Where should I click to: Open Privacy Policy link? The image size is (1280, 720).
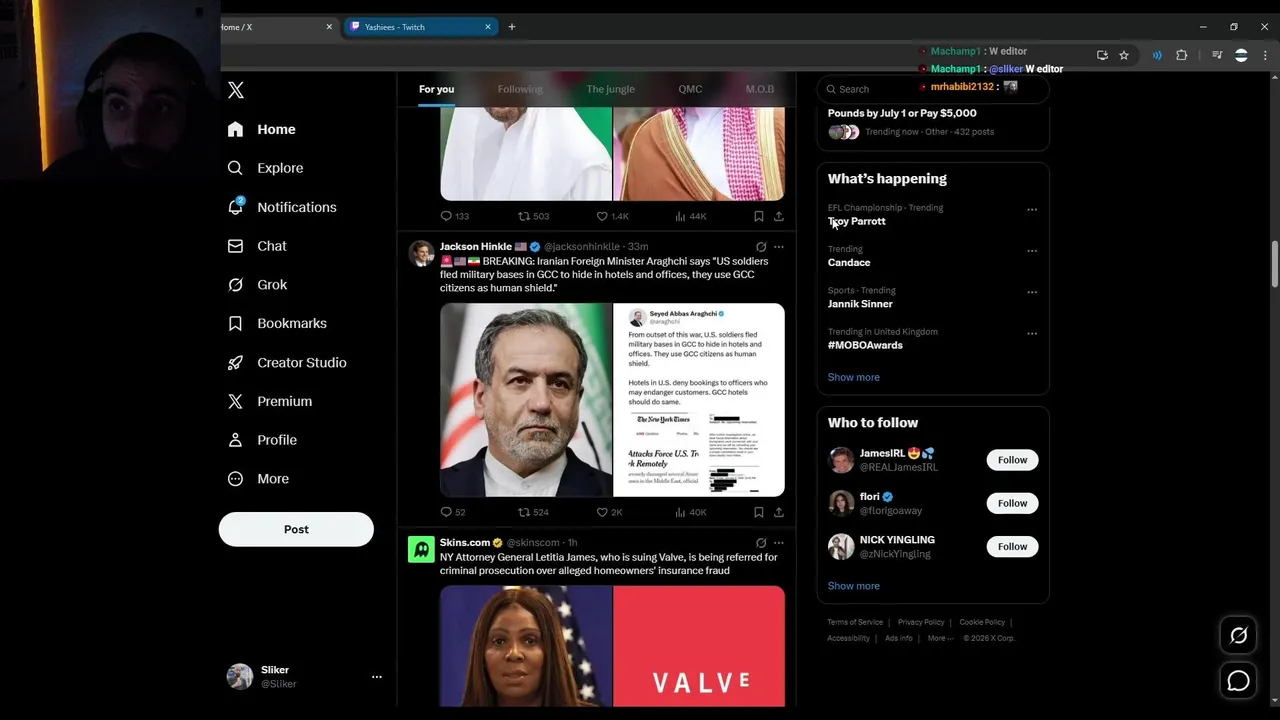tap(921, 622)
